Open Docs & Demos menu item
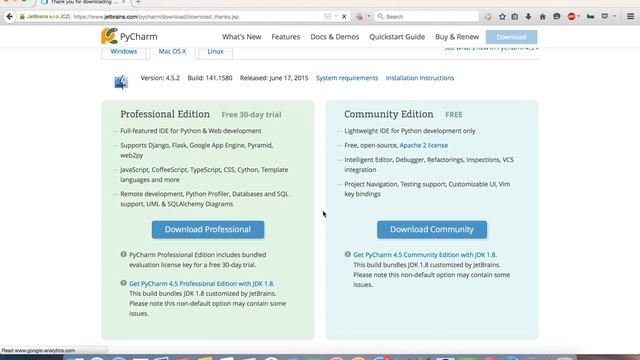The image size is (640, 360). [x=335, y=37]
